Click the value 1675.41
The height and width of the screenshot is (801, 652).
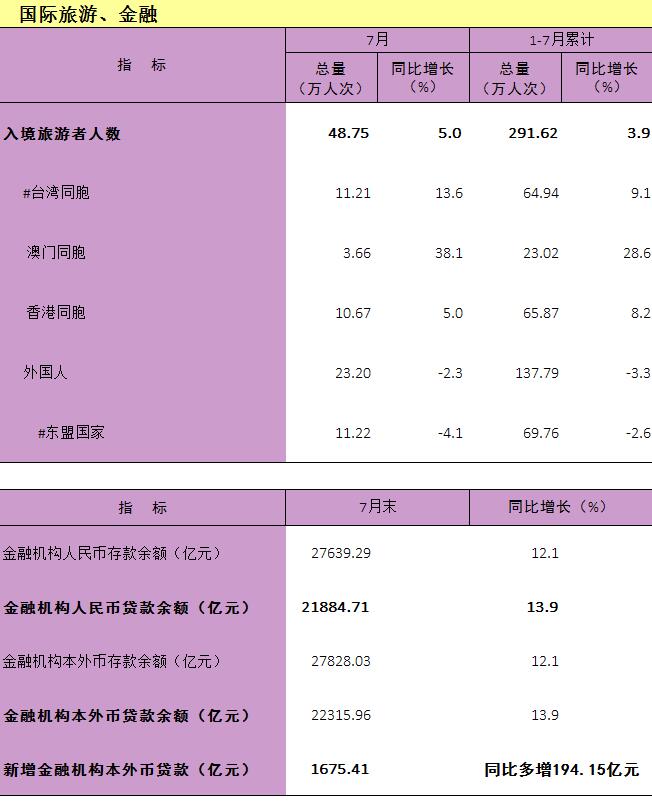click(x=340, y=769)
